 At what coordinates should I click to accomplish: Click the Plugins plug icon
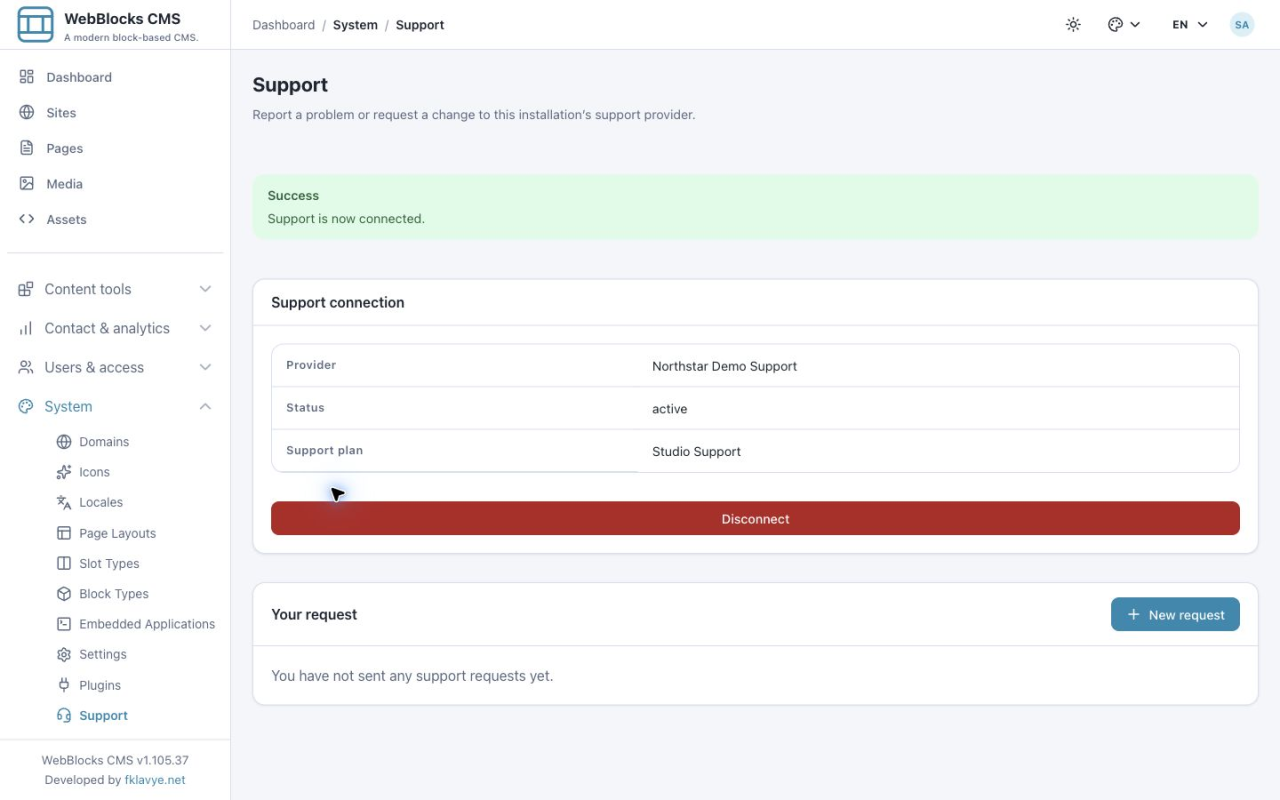pos(64,685)
